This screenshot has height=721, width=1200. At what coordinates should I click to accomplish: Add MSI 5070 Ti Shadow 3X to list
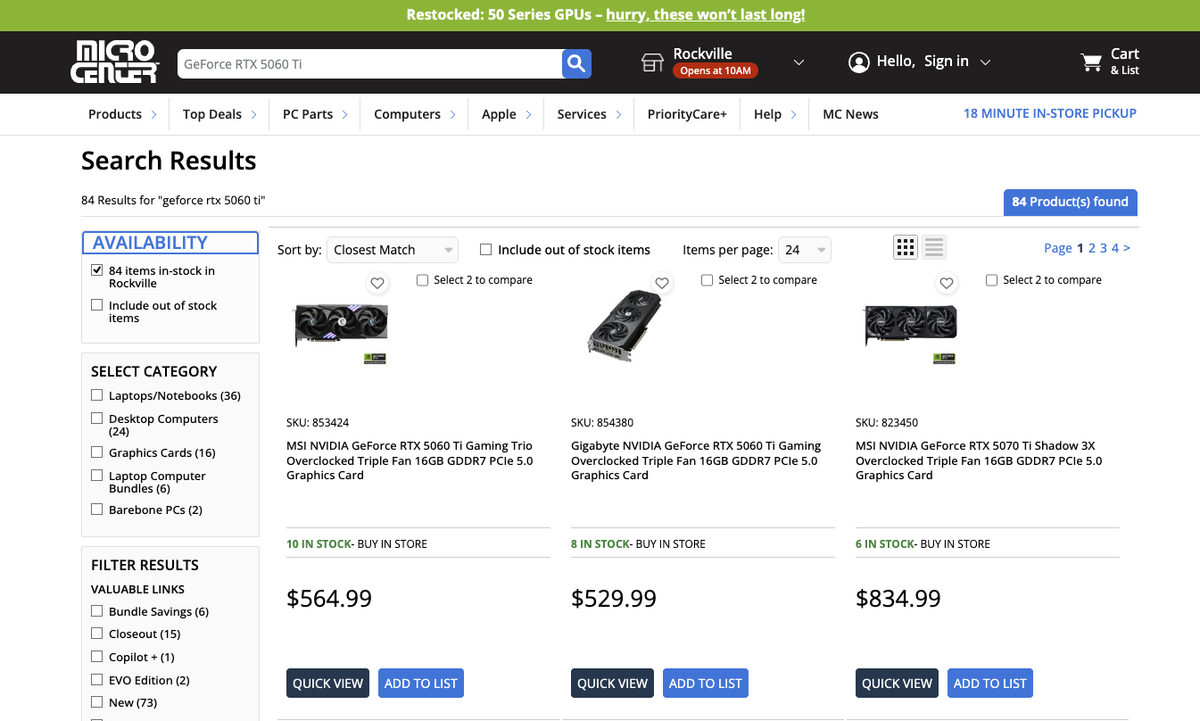pos(990,683)
